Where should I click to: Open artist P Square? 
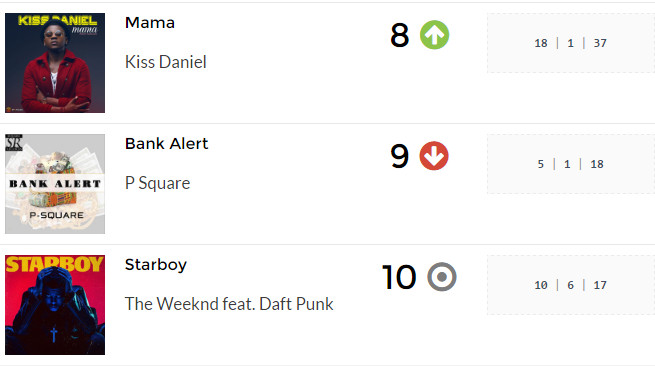157,183
